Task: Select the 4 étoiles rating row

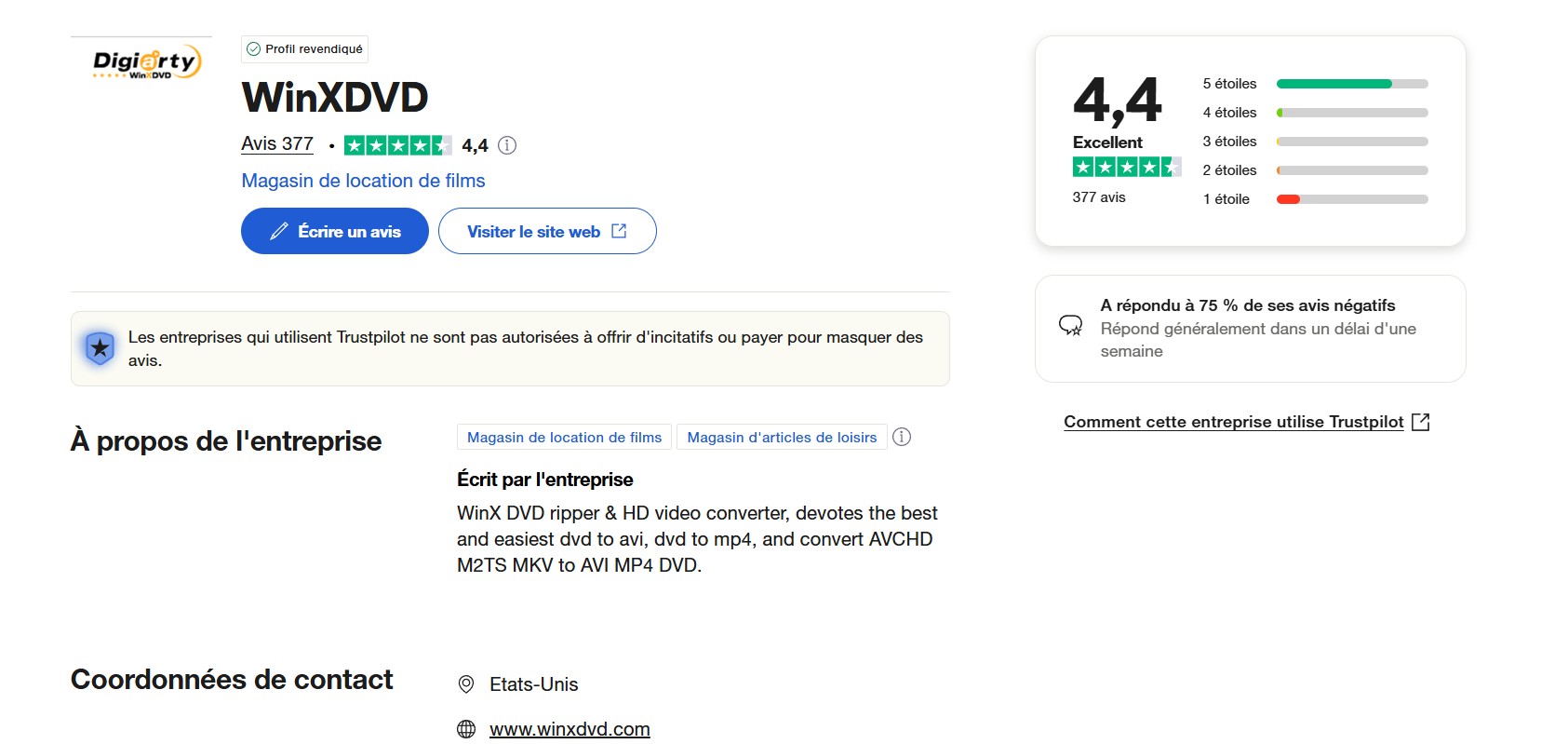Action: pyautogui.click(x=1315, y=113)
